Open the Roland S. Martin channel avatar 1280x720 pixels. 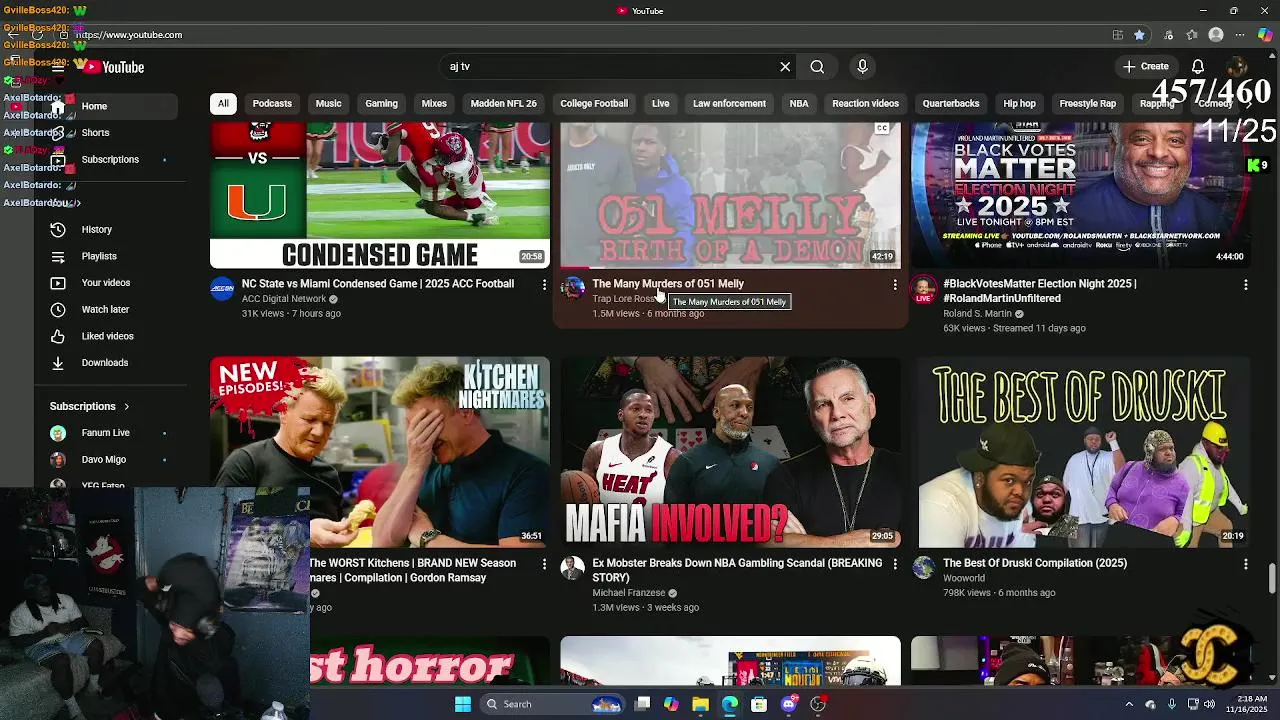click(x=924, y=289)
